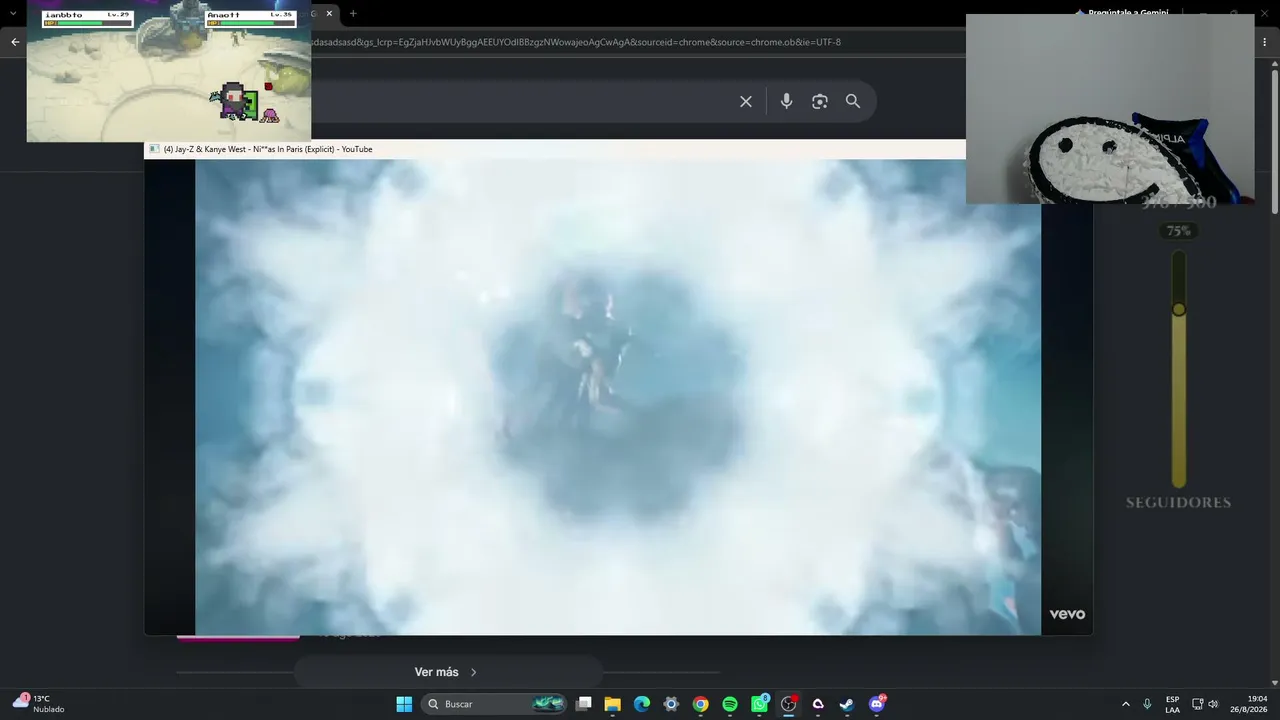Screen dimensions: 1280x720
Task: Switch the ESP LAA keyboard language
Action: click(1172, 704)
